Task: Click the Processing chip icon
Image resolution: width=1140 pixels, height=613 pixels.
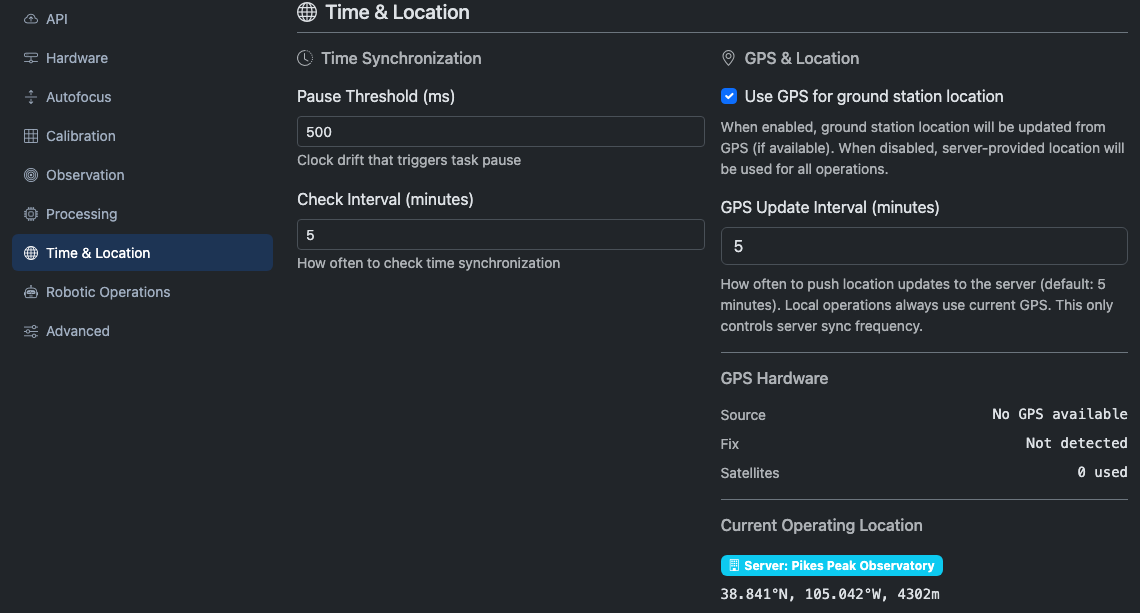Action: point(31,214)
